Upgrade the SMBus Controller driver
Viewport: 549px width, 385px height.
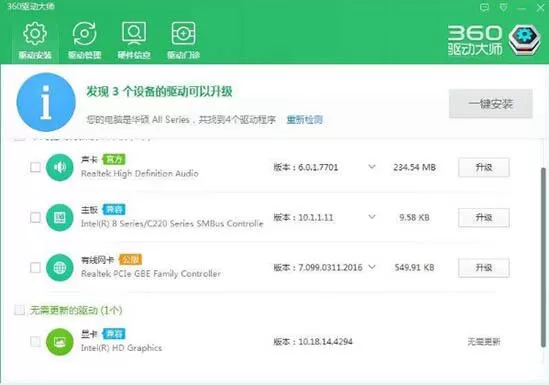tap(484, 218)
